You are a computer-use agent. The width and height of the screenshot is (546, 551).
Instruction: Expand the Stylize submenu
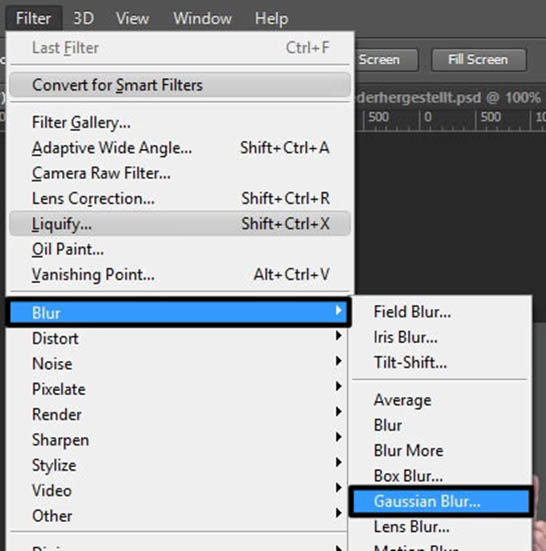(178, 465)
